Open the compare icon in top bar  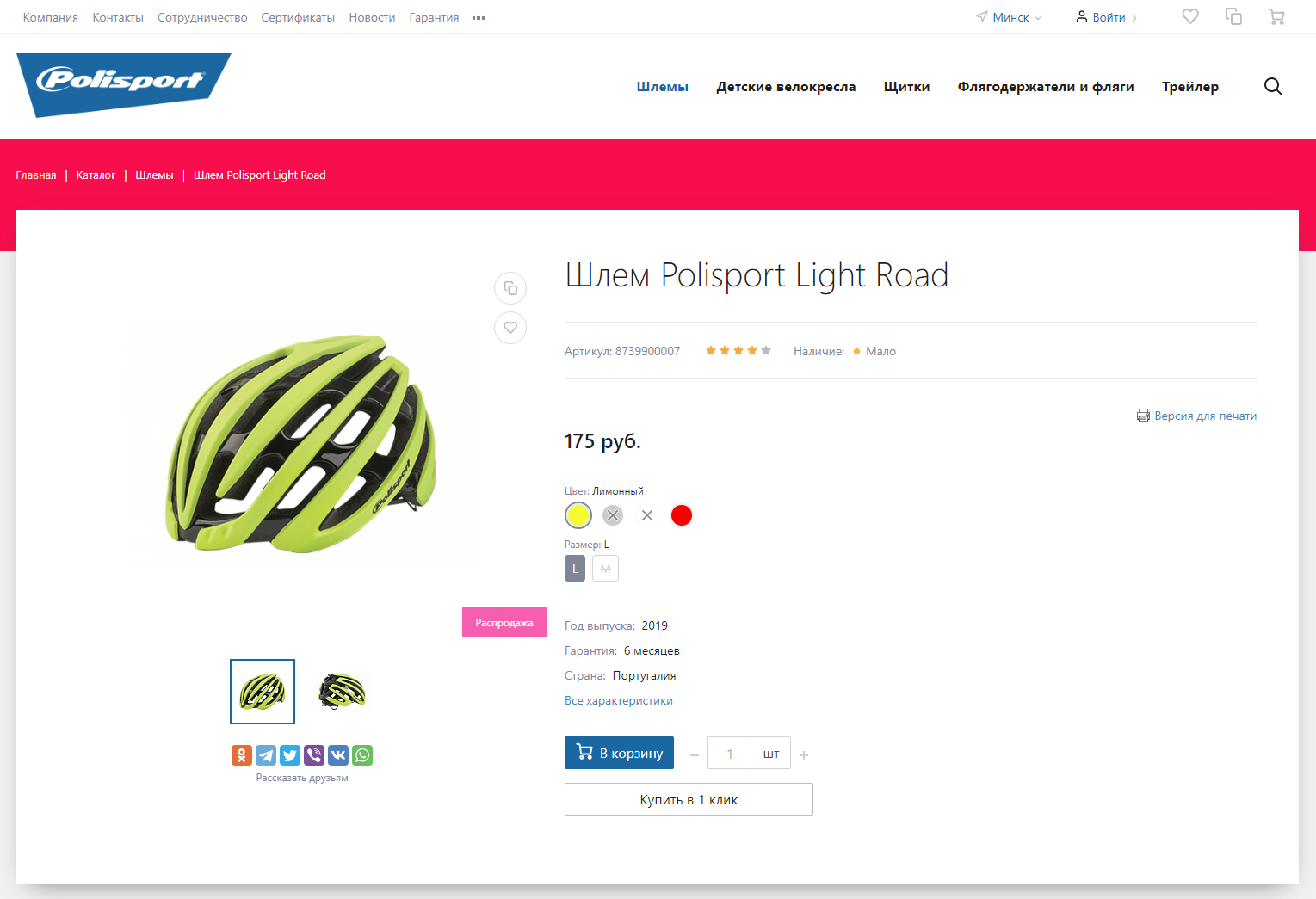tap(1233, 16)
